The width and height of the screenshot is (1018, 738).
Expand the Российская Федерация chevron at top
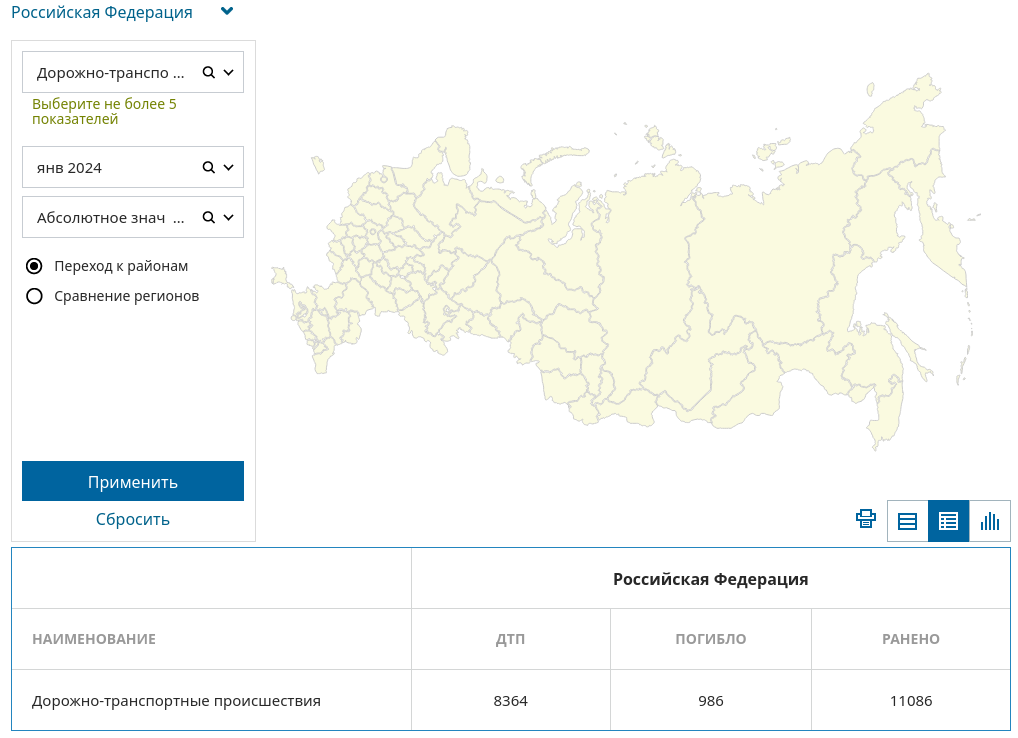[227, 12]
